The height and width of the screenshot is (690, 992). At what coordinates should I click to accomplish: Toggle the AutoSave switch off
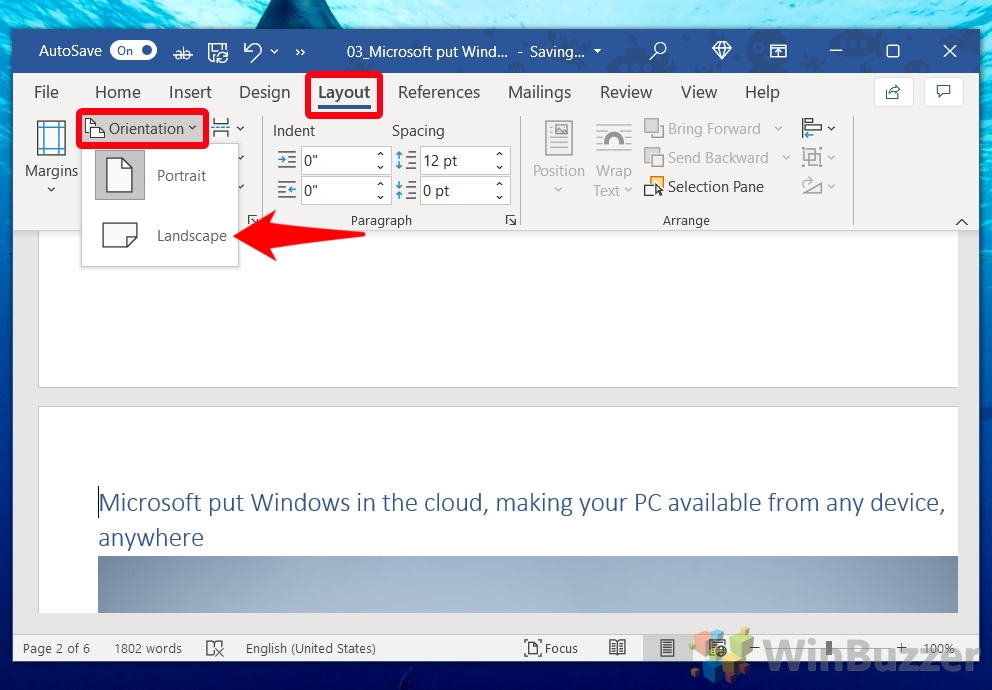click(133, 51)
